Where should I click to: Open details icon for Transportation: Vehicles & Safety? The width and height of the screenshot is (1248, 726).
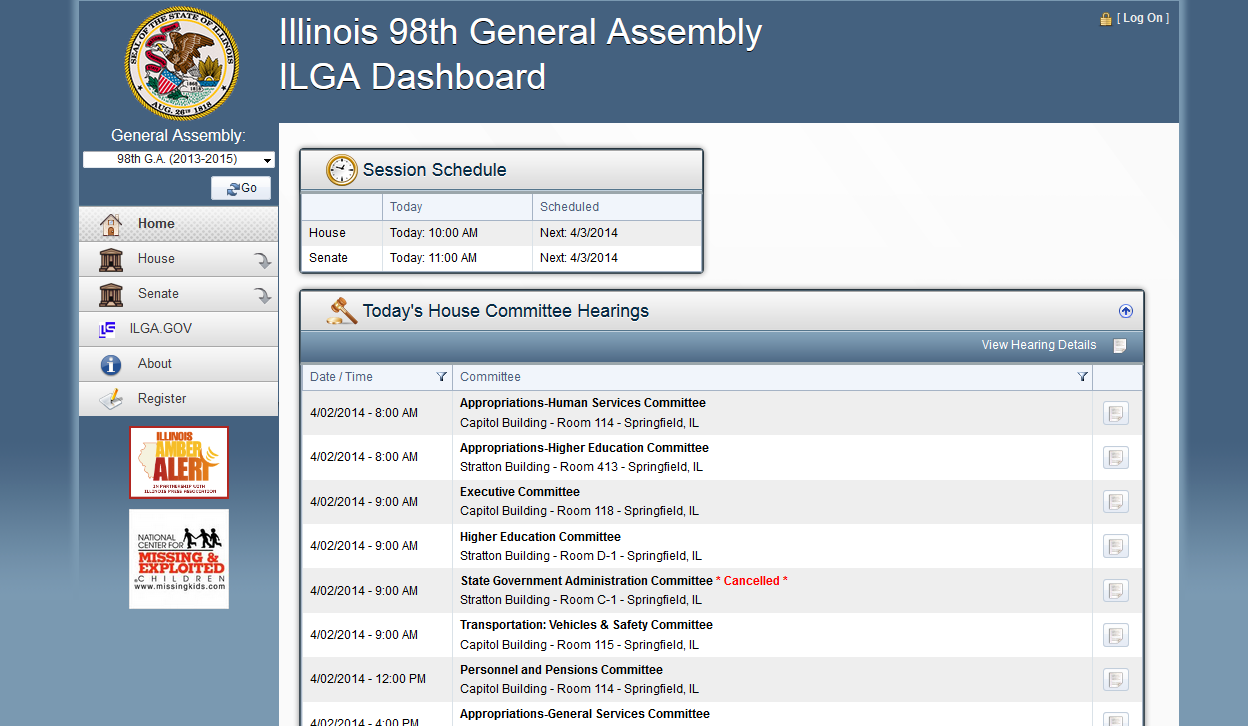pyautogui.click(x=1116, y=634)
